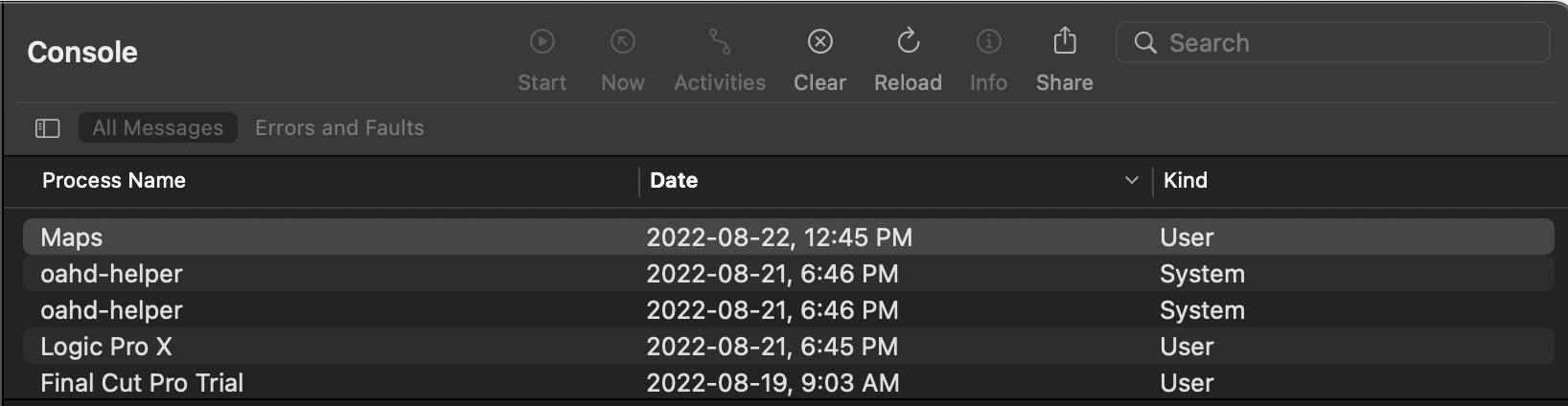Reload the log with Reload icon
The height and width of the screenshot is (406, 1568).
(x=908, y=42)
